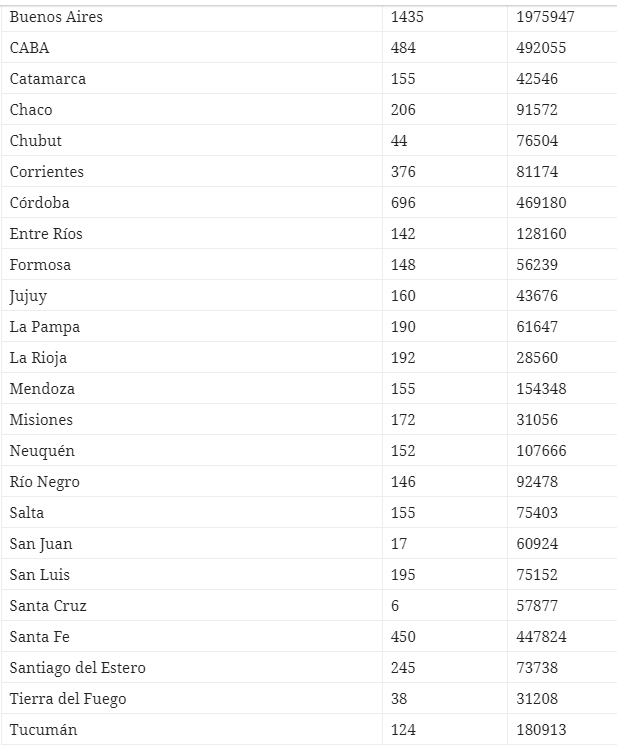Image resolution: width=617 pixels, height=746 pixels.
Task: Click the Catamarca cell
Action: pyautogui.click(x=48, y=79)
